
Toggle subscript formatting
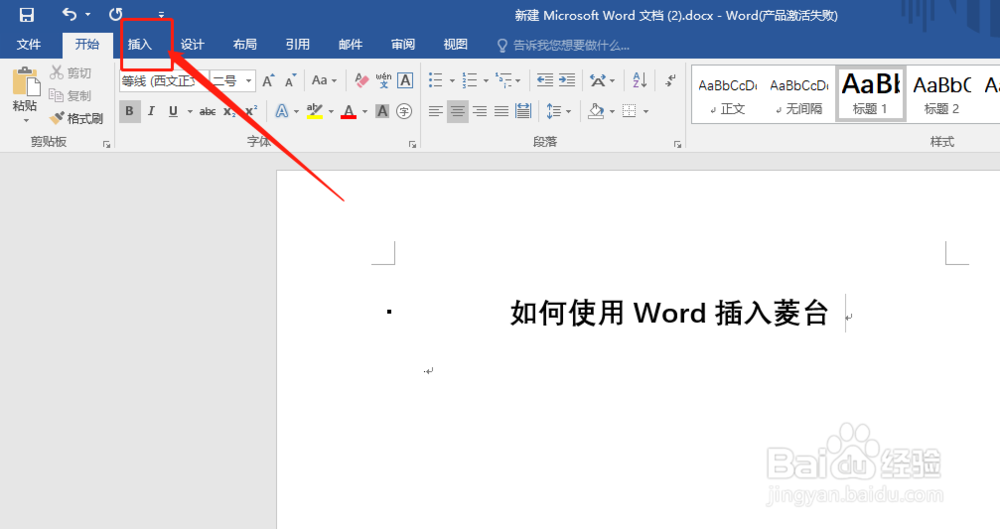(x=229, y=111)
